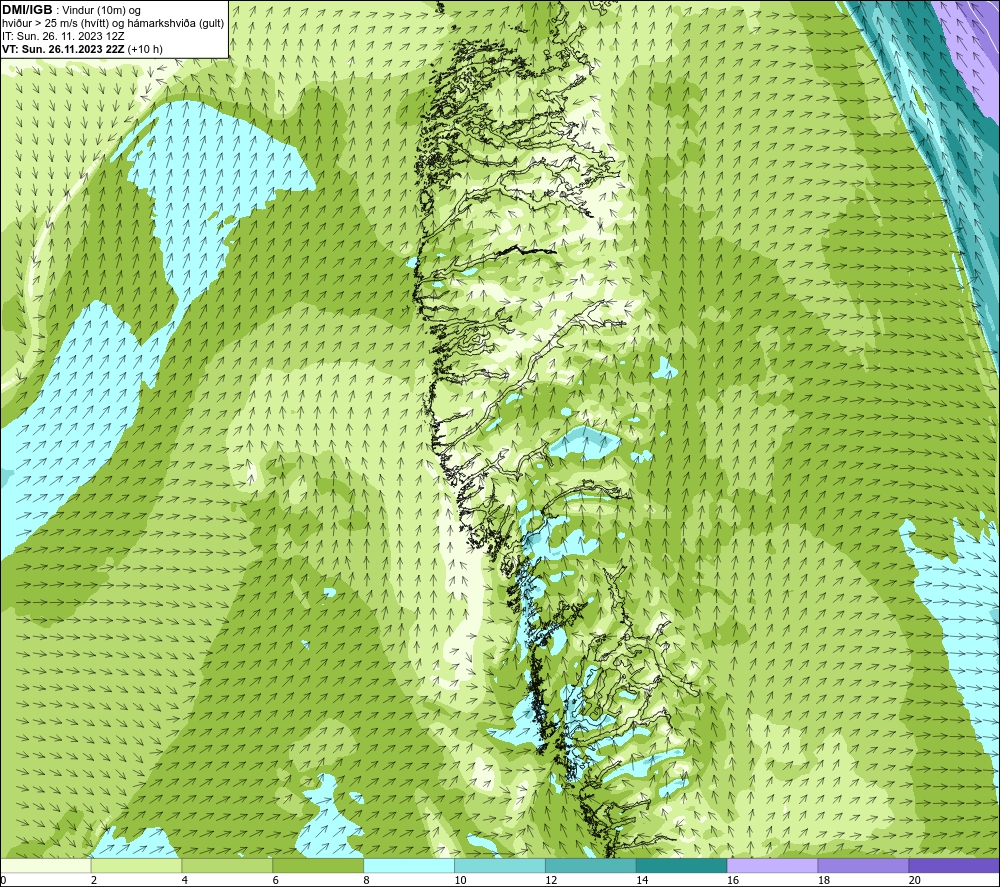Viewport: 1000px width, 887px height.
Task: Click the 4–6 m/s green legend swatch
Action: (227, 866)
